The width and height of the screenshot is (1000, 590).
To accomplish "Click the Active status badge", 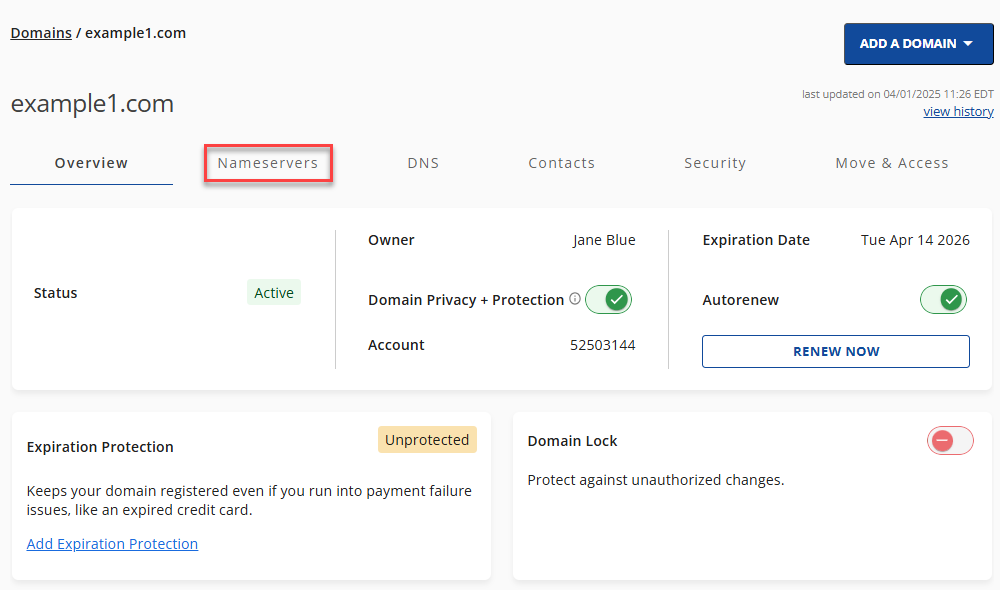I will [273, 293].
